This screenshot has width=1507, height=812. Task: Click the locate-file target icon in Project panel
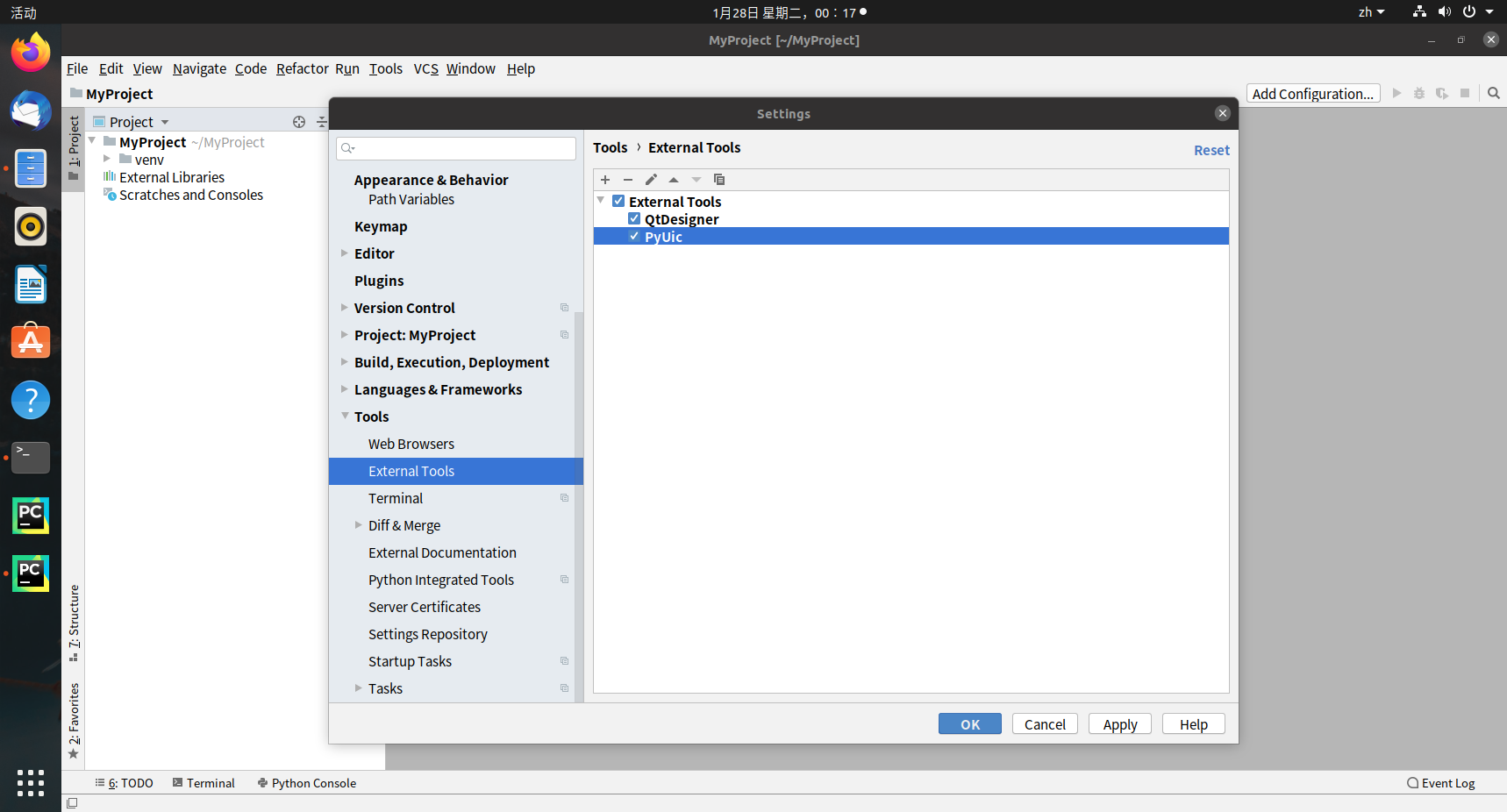[299, 122]
